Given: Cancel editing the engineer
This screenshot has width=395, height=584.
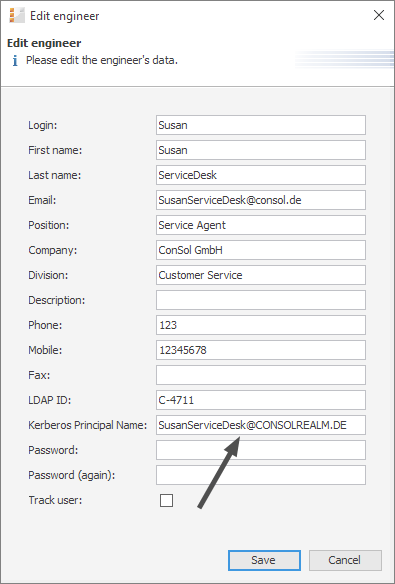Looking at the screenshot, I should coord(345,560).
